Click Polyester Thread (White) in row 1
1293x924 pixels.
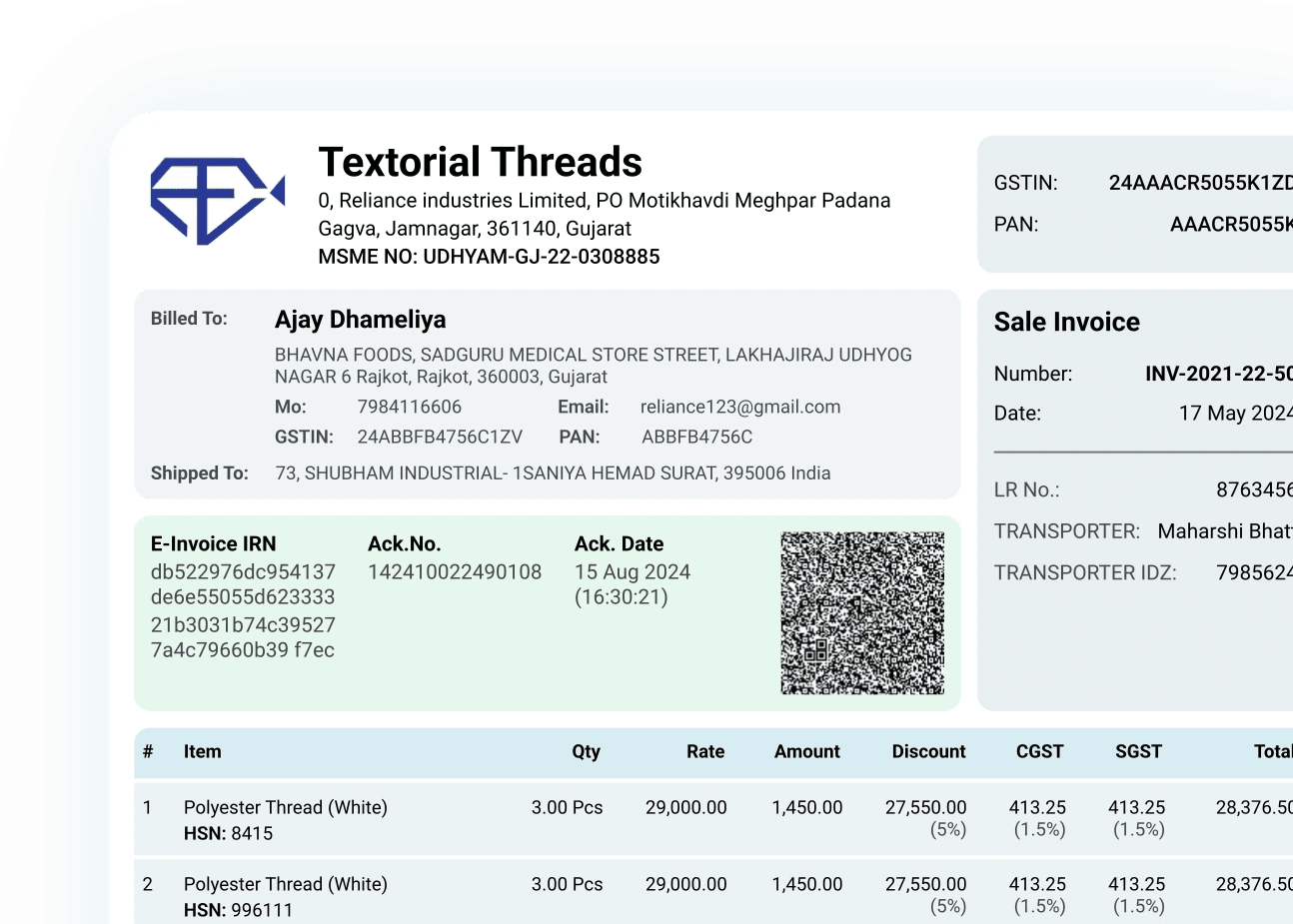pos(285,807)
